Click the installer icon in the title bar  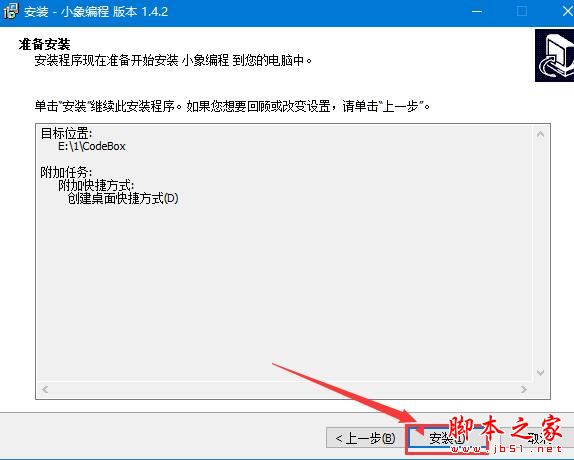click(x=10, y=11)
